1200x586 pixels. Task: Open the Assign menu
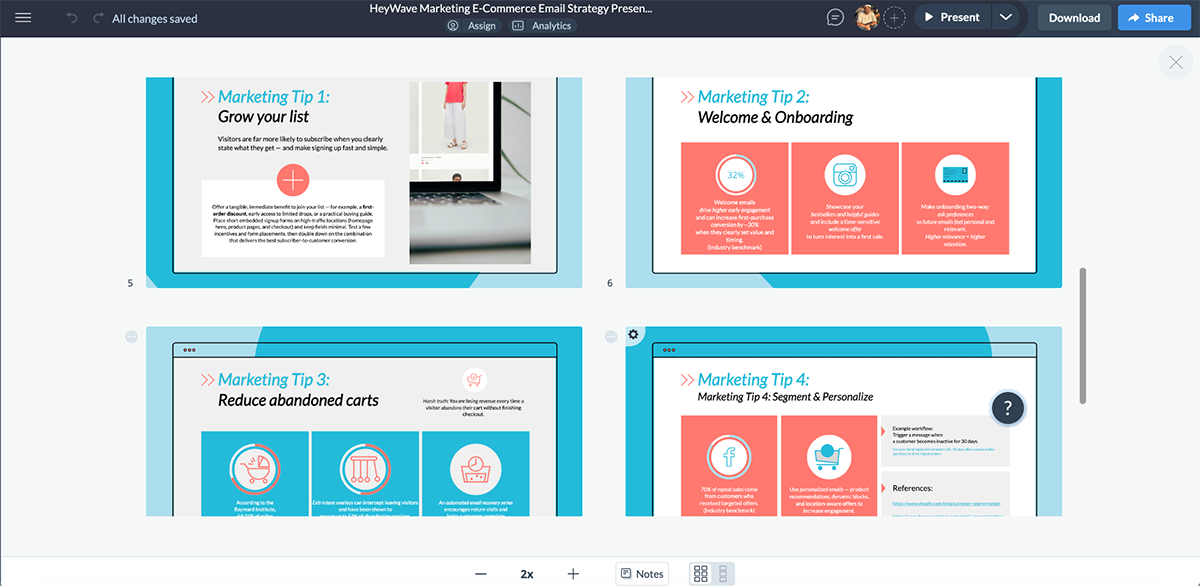point(473,25)
